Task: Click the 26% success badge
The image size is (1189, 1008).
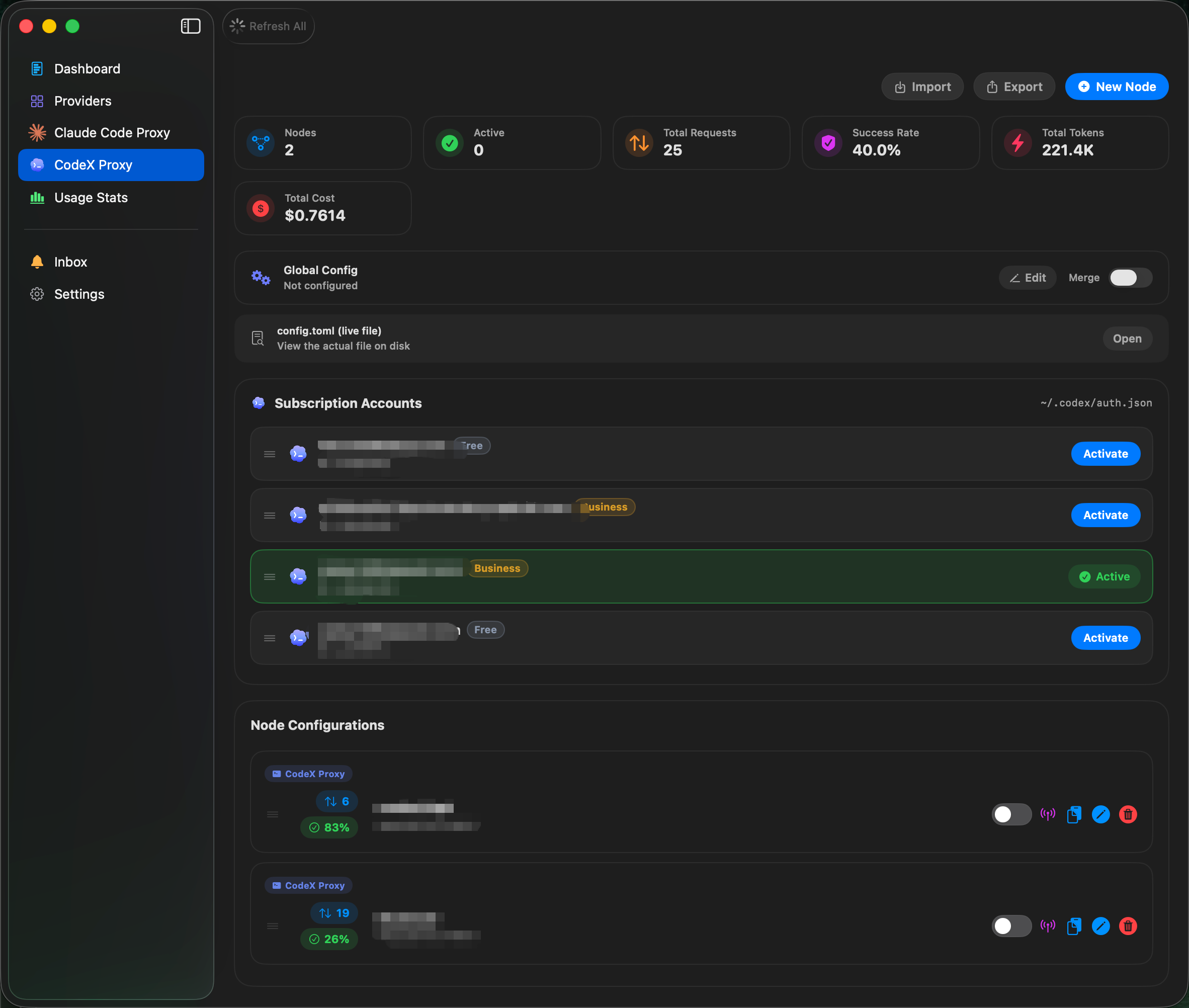Action: 329,939
